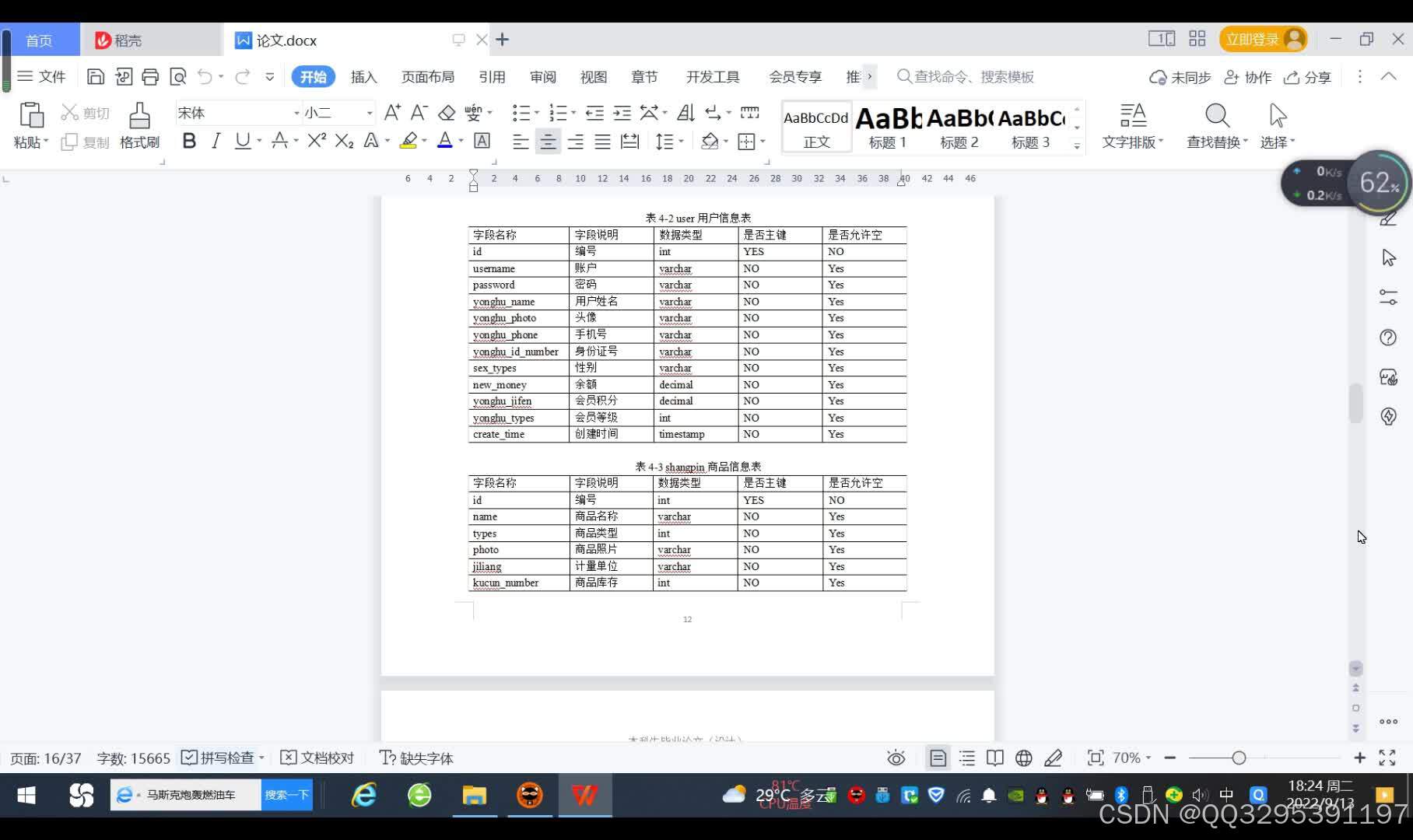The height and width of the screenshot is (840, 1413).
Task: Click 缺失字体 (Missing fonts) button
Action: (416, 758)
